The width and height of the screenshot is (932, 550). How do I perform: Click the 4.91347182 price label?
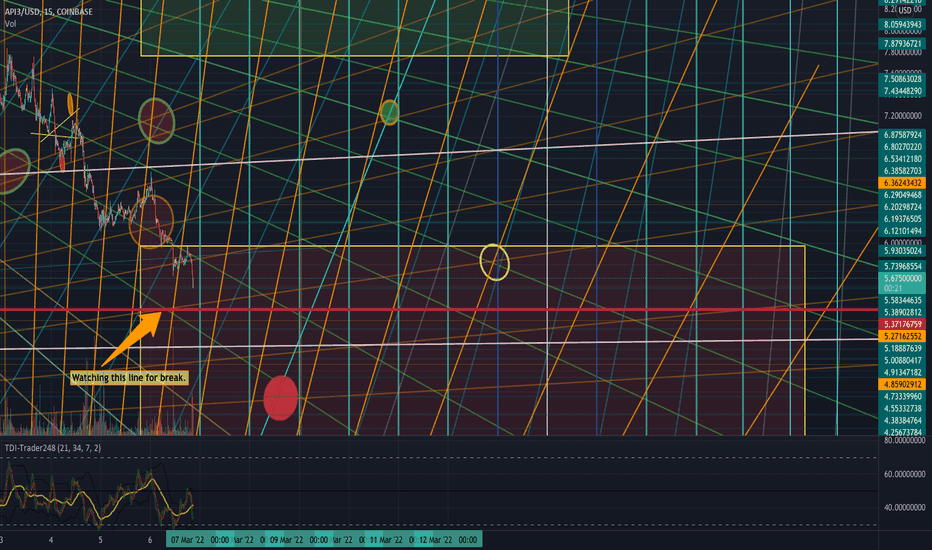coord(902,373)
